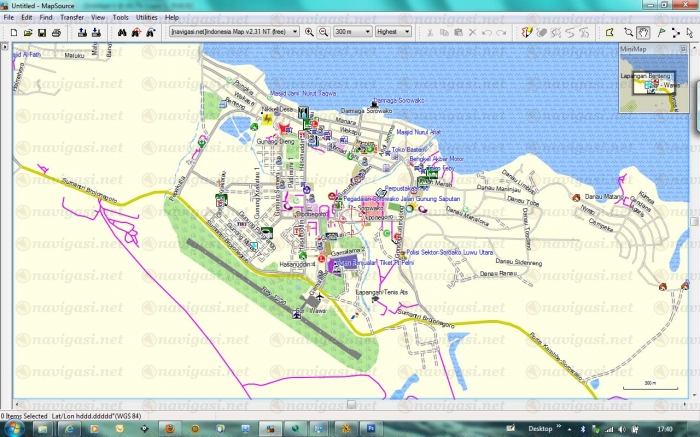Click the Zoom Out magnifier icon
The width and height of the screenshot is (700, 437).
point(324,32)
